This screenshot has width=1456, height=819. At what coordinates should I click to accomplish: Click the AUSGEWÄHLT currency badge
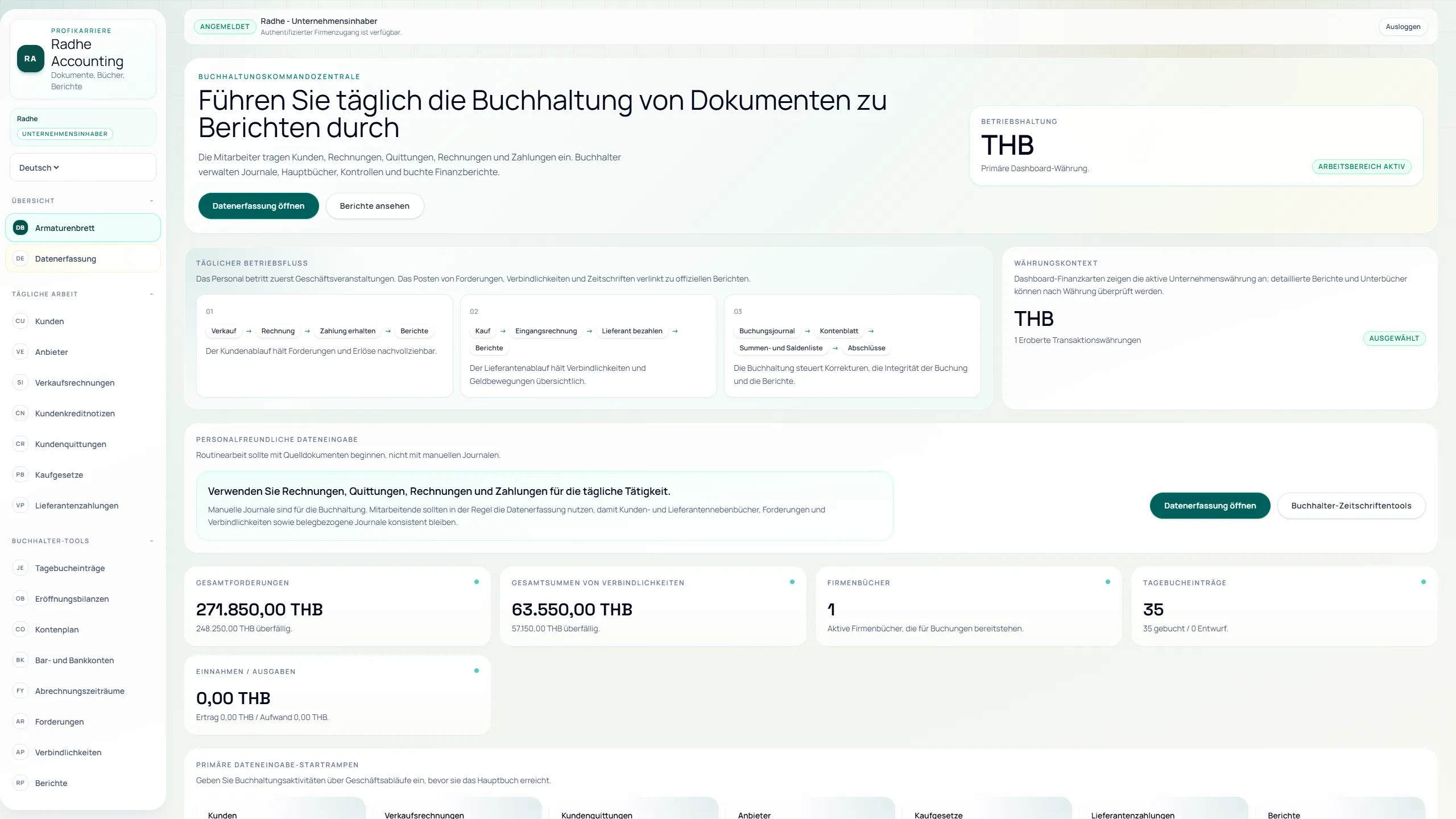pos(1394,338)
